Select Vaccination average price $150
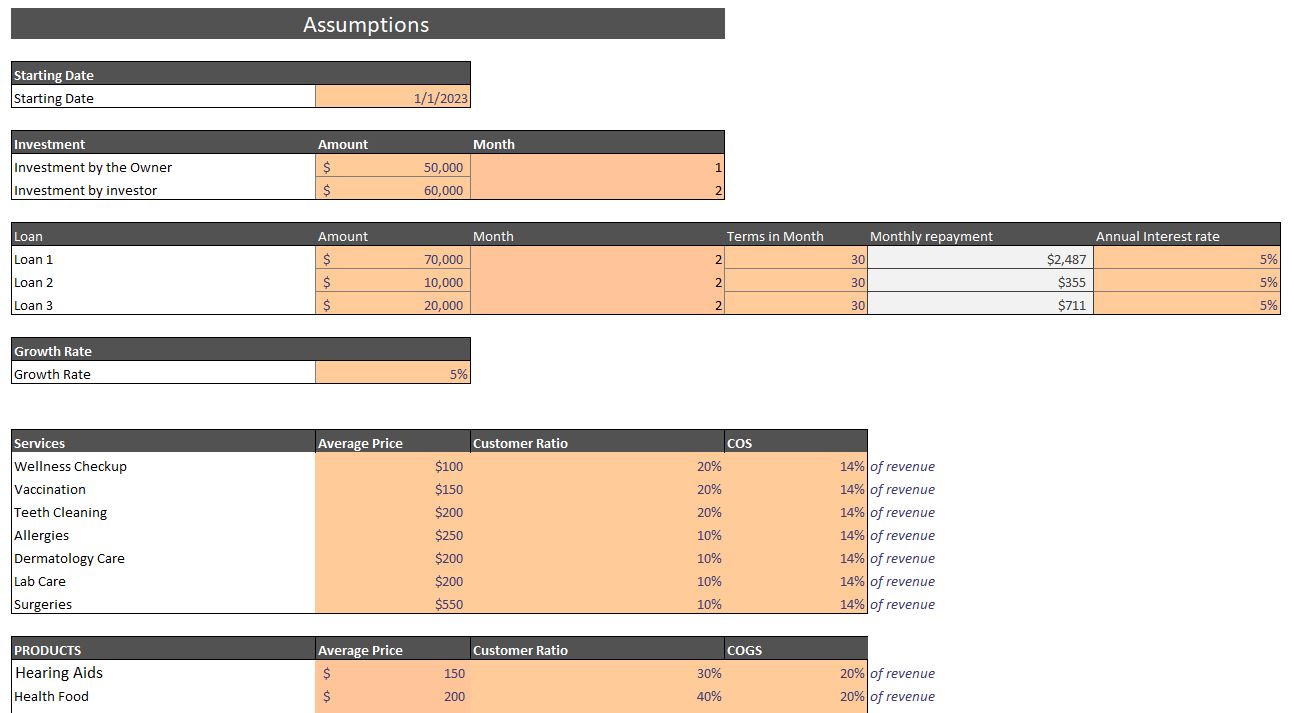Viewport: 1303px width, 713px height. pyautogui.click(x=392, y=489)
